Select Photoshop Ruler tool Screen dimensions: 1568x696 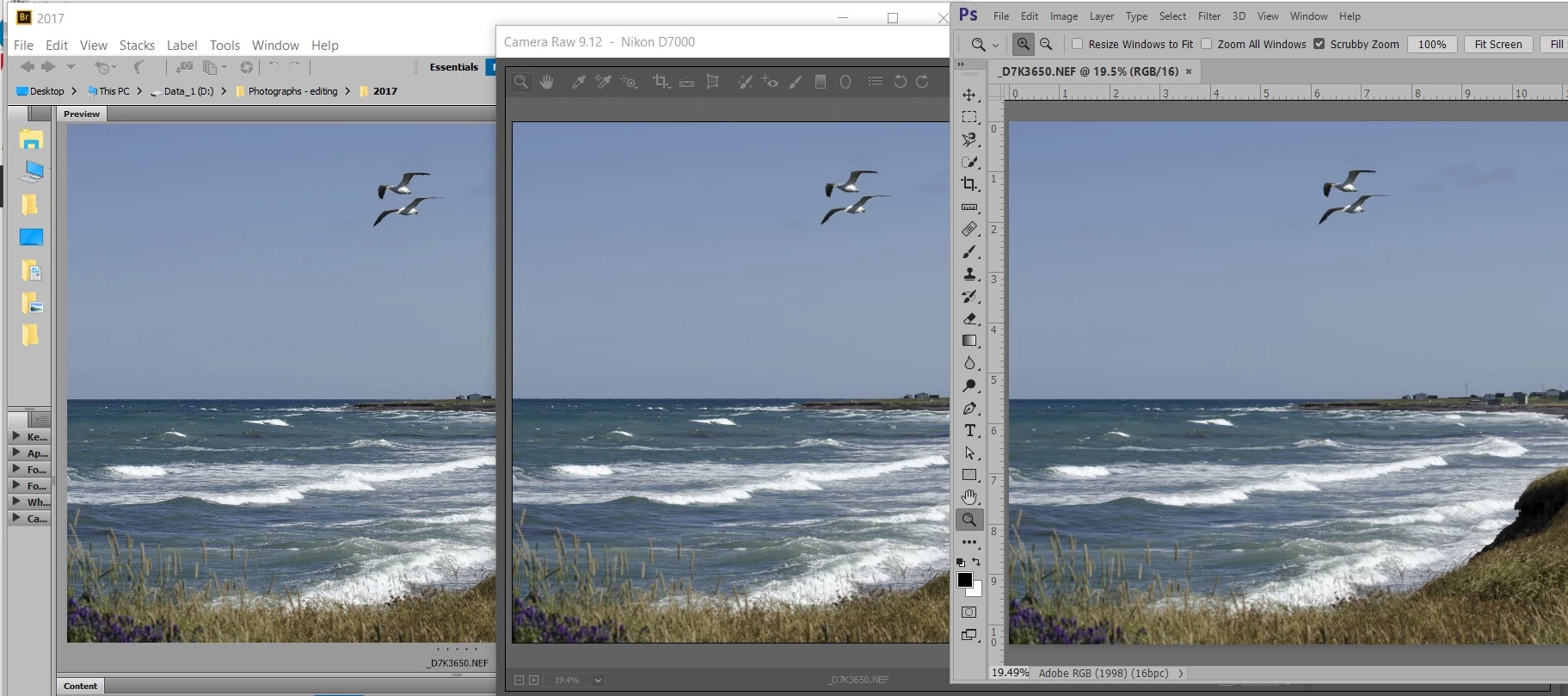tap(969, 207)
